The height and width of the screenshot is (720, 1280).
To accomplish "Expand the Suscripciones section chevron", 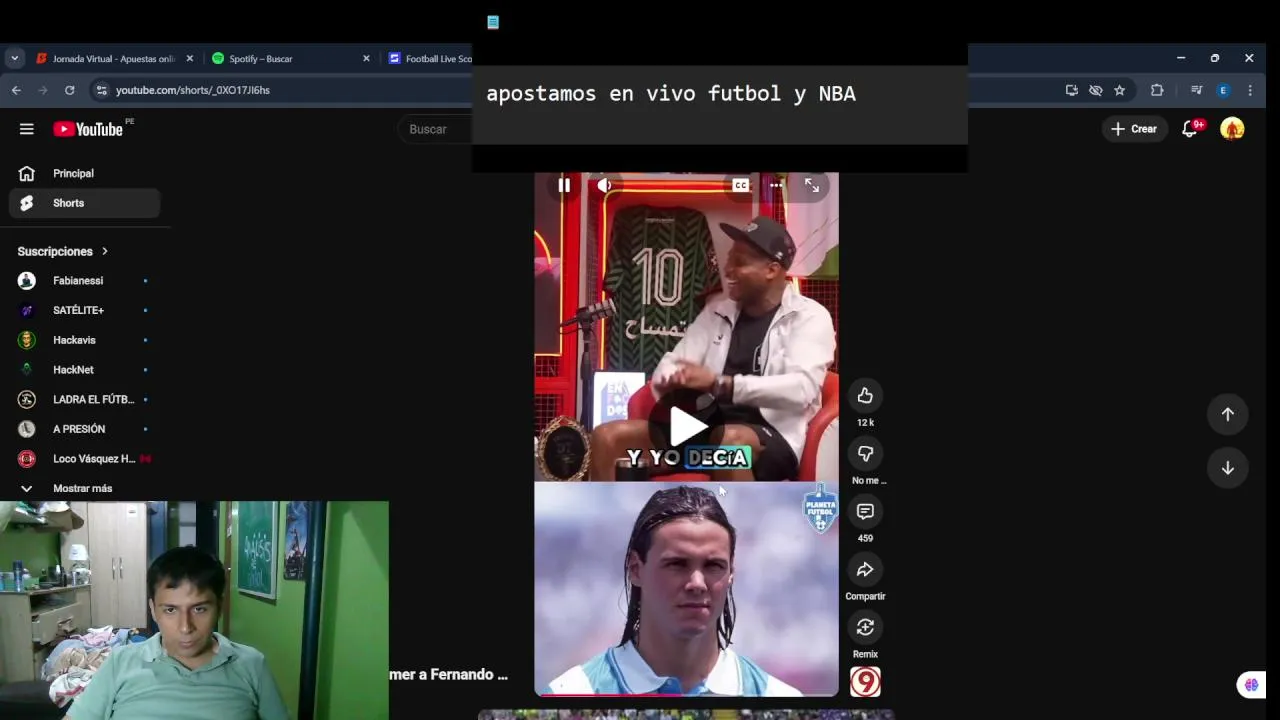I will [x=104, y=251].
